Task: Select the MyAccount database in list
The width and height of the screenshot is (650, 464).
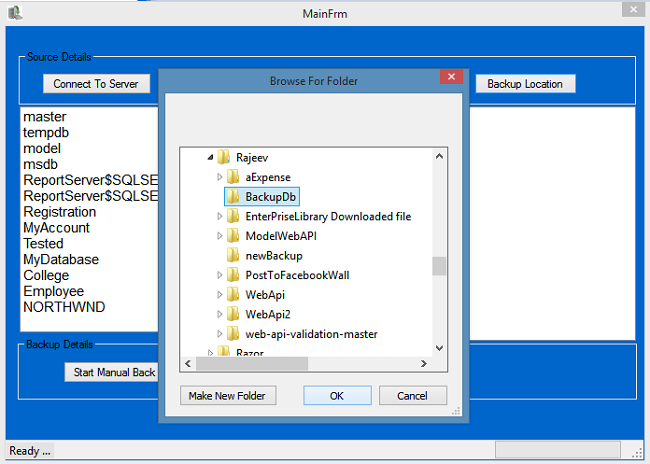Action: [x=56, y=228]
